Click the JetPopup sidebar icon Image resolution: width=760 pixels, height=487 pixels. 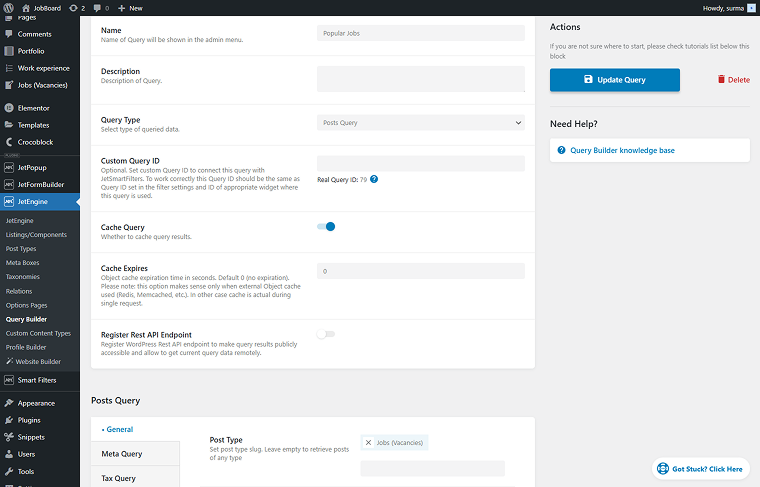(x=9, y=168)
